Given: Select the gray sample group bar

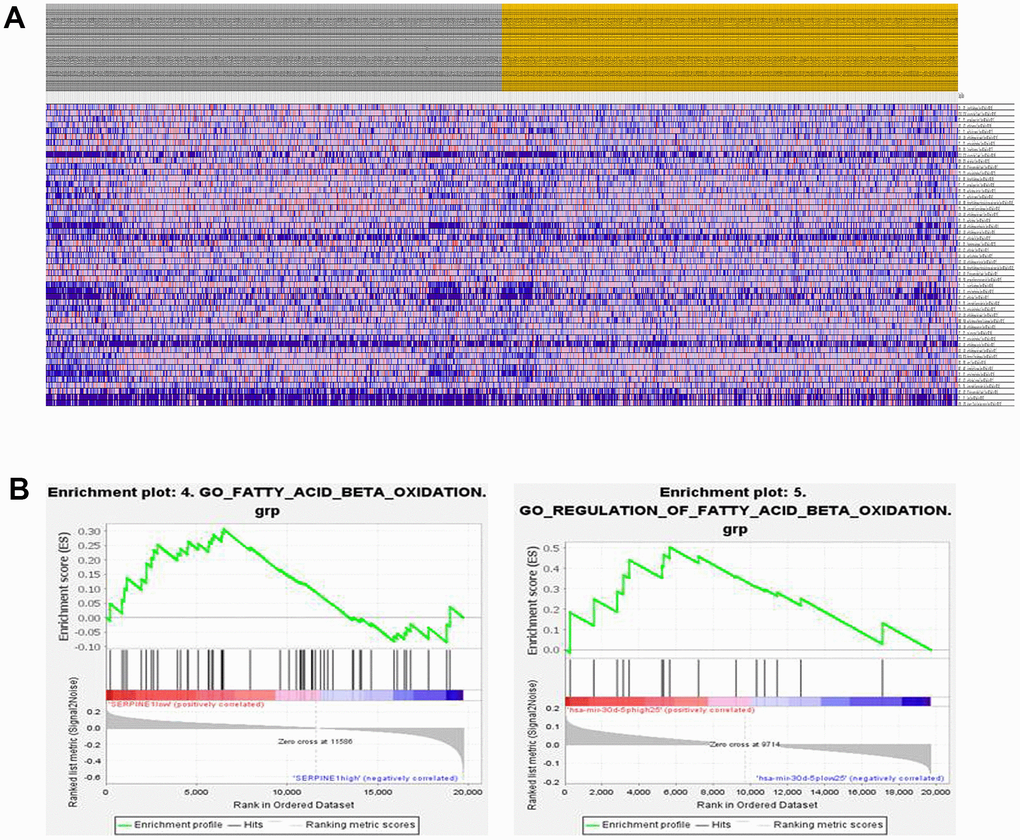Looking at the screenshot, I should tap(273, 48).
